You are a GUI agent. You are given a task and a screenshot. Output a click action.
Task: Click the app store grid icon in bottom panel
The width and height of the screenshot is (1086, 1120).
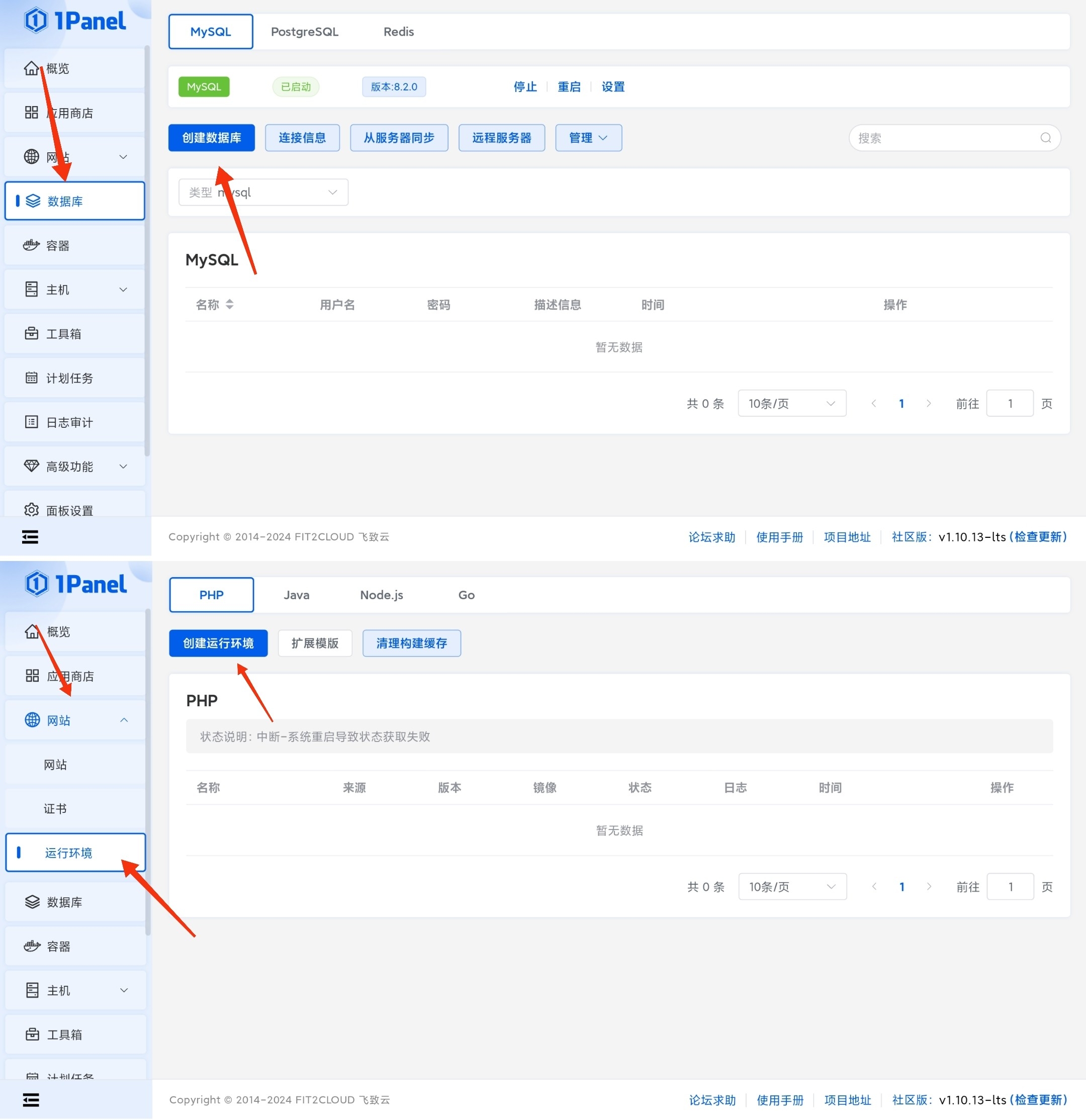click(33, 676)
